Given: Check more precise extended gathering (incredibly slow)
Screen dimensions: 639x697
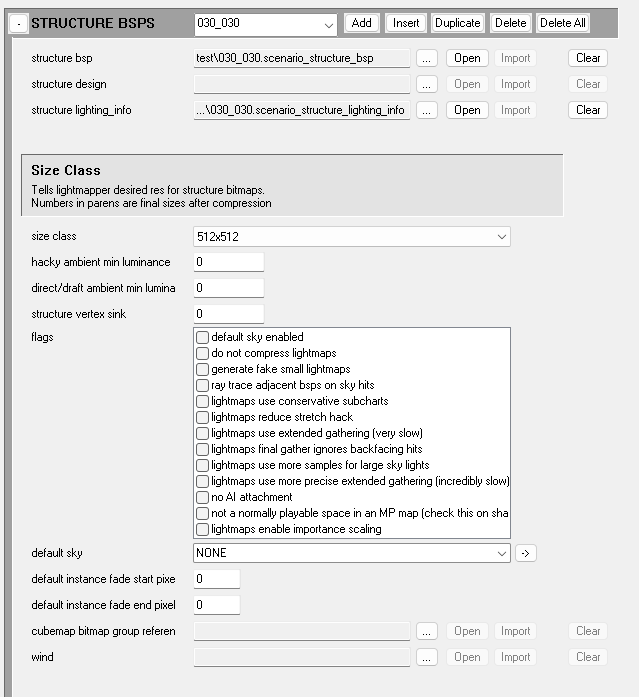Looking at the screenshot, I should click(203, 481).
